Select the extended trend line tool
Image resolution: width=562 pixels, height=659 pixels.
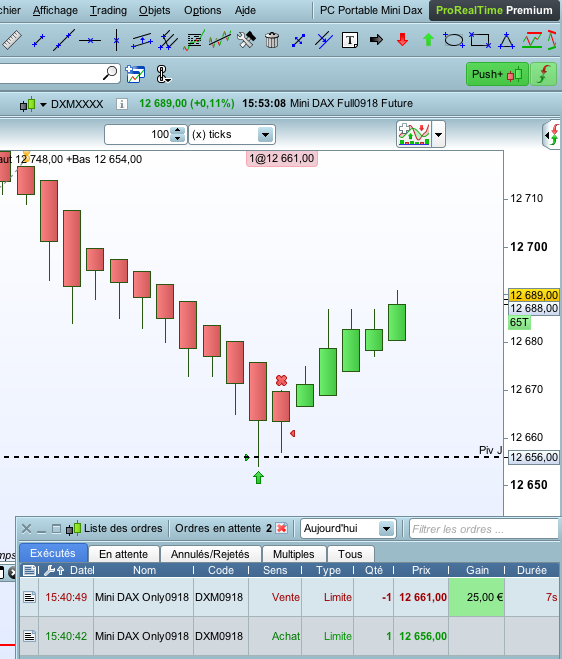pyautogui.click(x=64, y=40)
